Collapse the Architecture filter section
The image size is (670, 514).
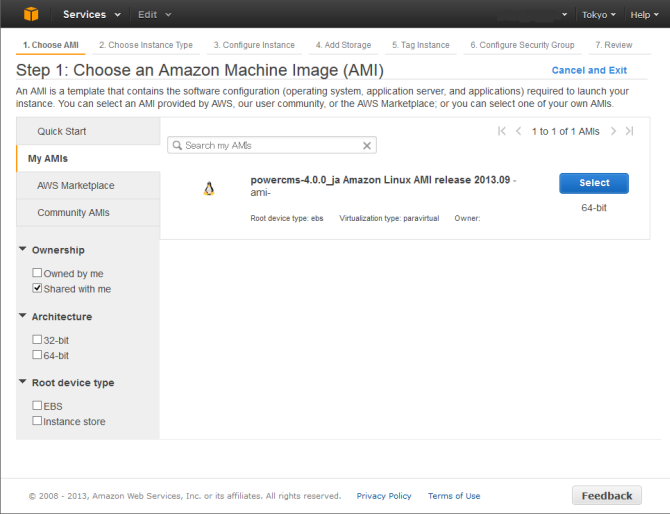[x=23, y=315]
